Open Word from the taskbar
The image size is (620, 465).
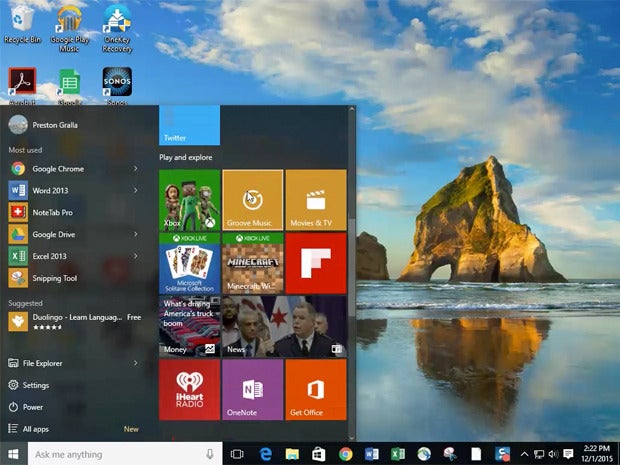tap(371, 454)
